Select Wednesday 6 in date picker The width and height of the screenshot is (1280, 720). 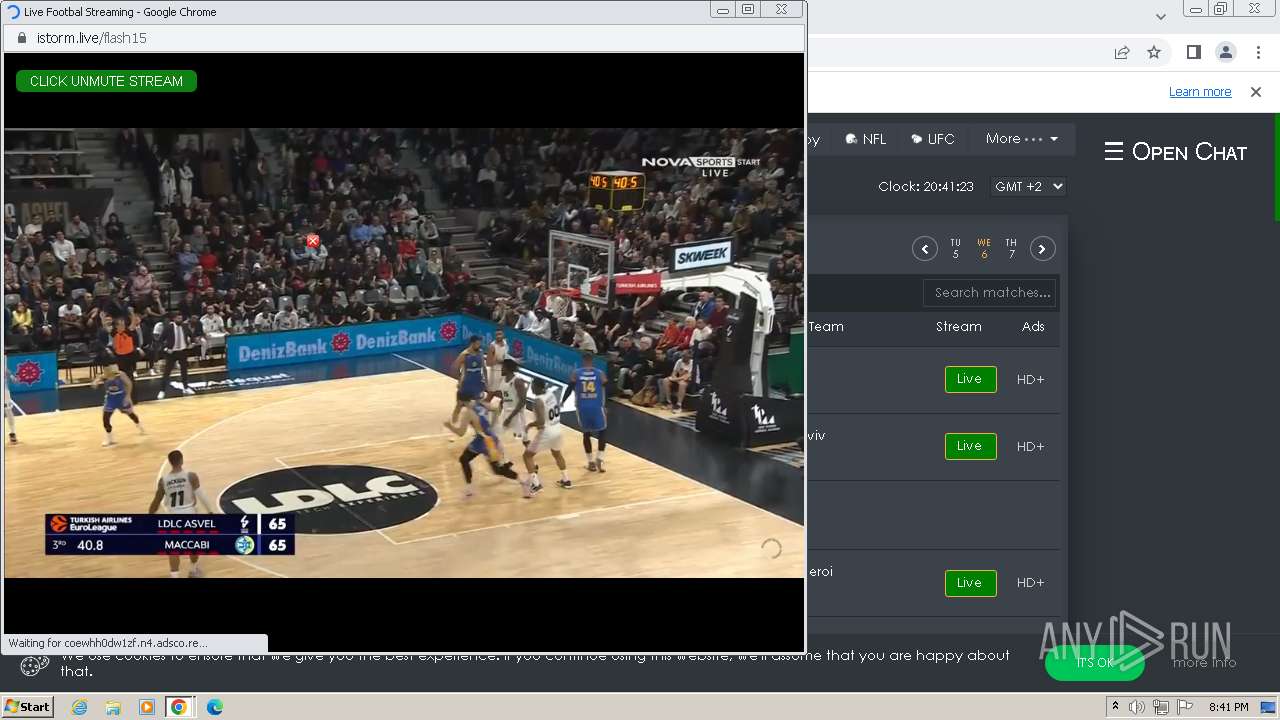[984, 249]
